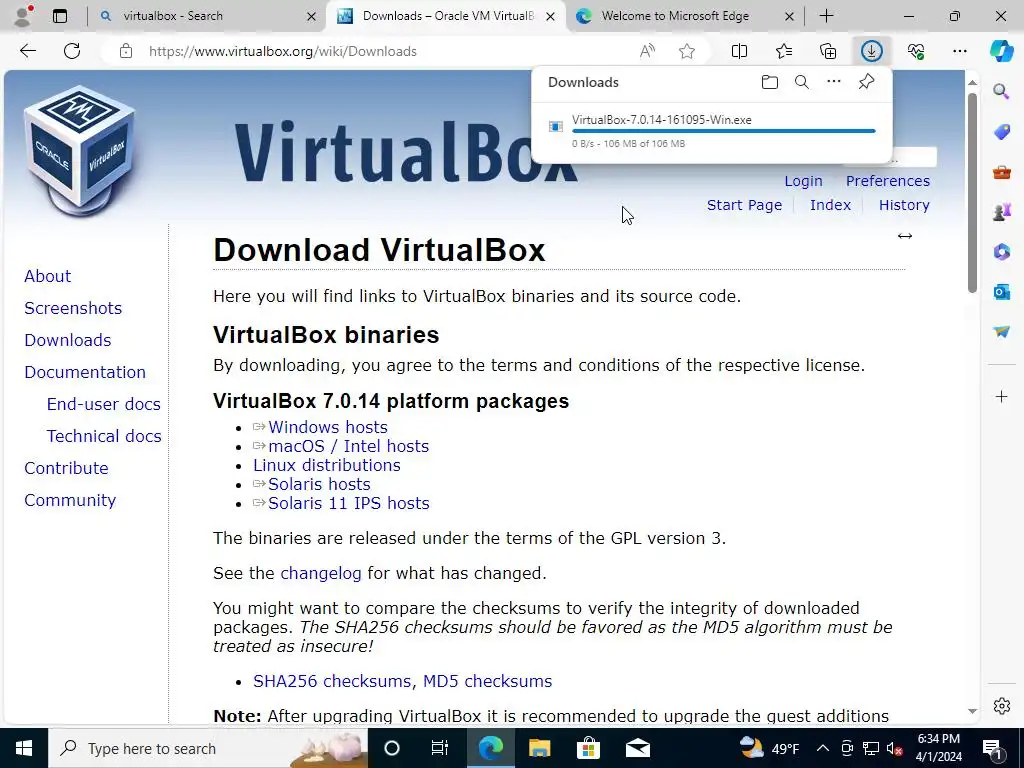This screenshot has height=768, width=1024.
Task: Select the Downloads – Oracle VM VirtualBox tab
Action: (445, 16)
